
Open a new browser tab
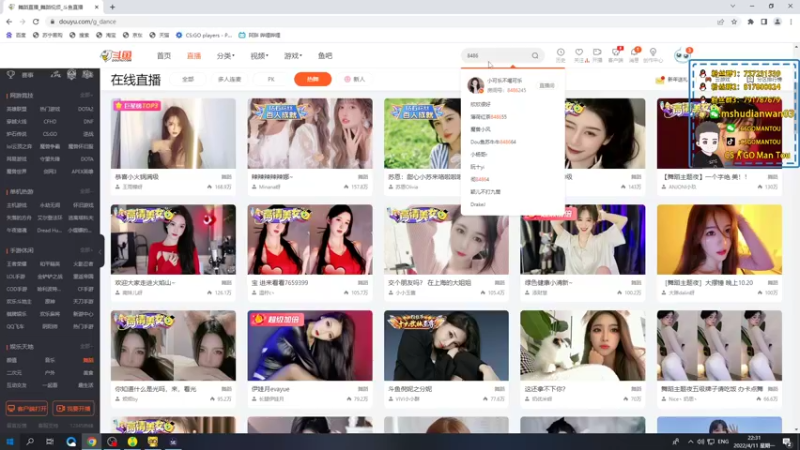pyautogui.click(x=112, y=7)
